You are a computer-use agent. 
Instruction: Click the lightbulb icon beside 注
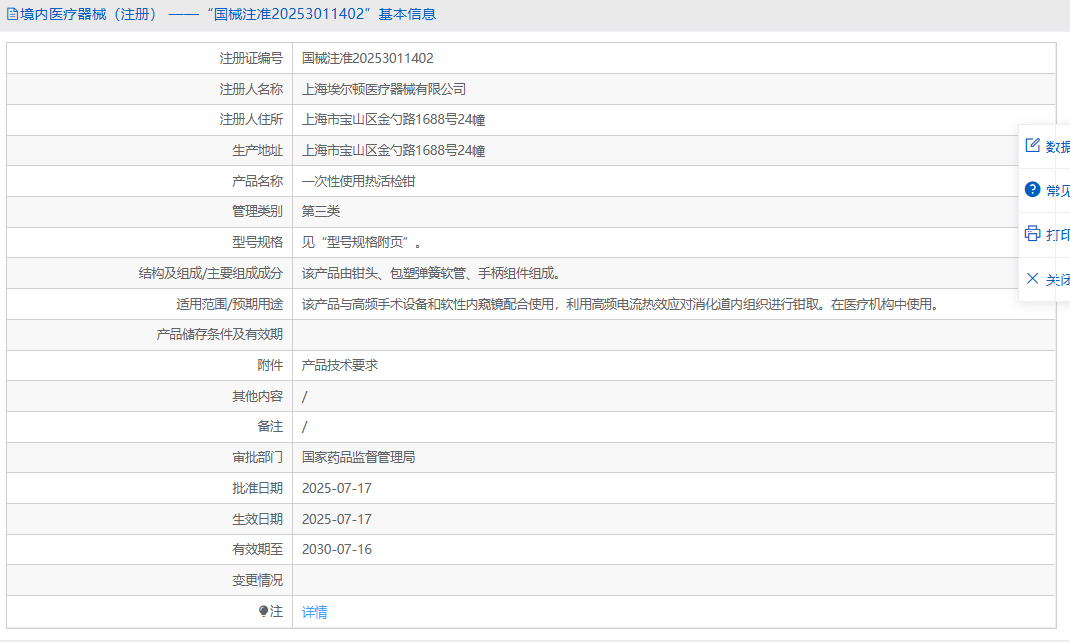coord(264,611)
